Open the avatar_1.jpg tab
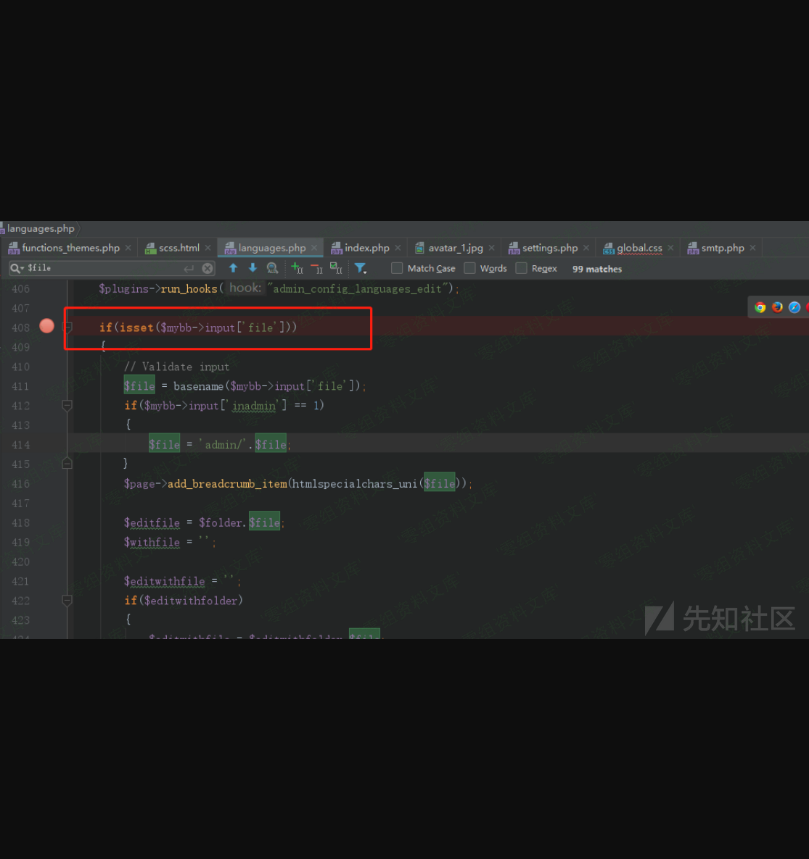The width and height of the screenshot is (809, 859). click(455, 248)
